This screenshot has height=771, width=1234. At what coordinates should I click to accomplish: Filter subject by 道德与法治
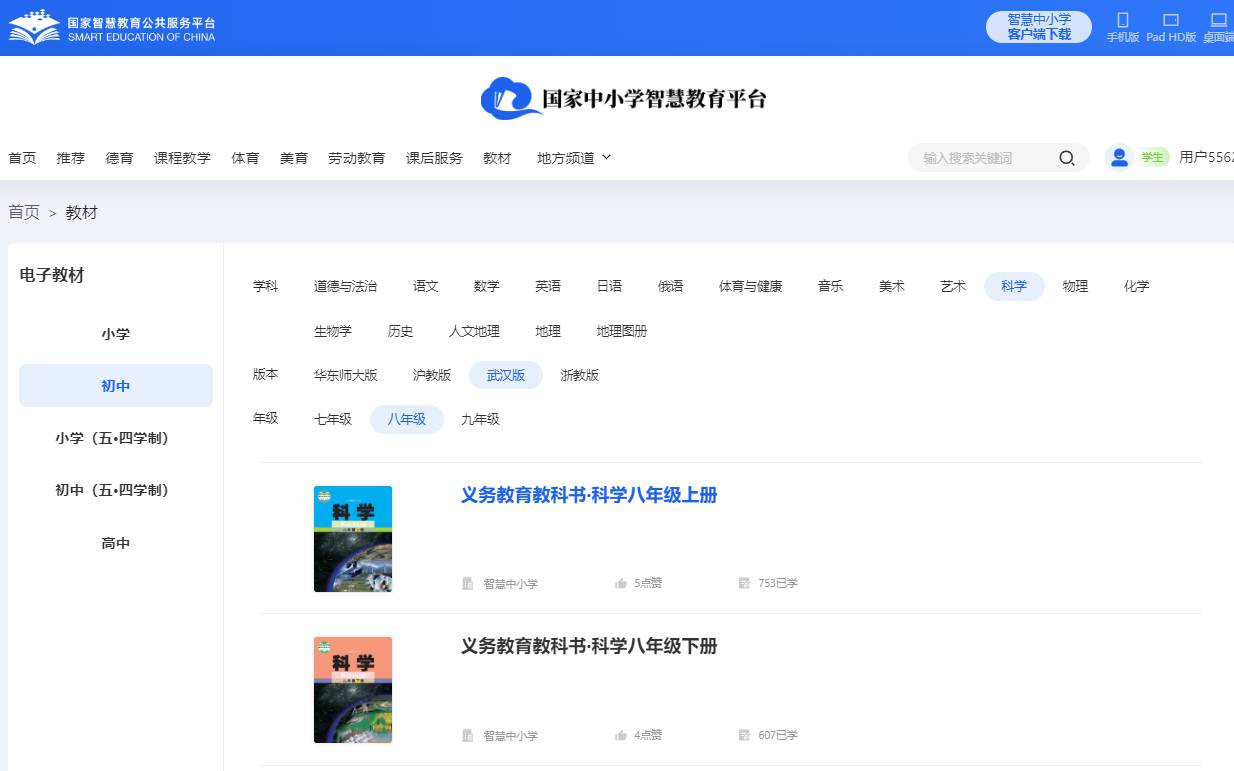click(346, 286)
